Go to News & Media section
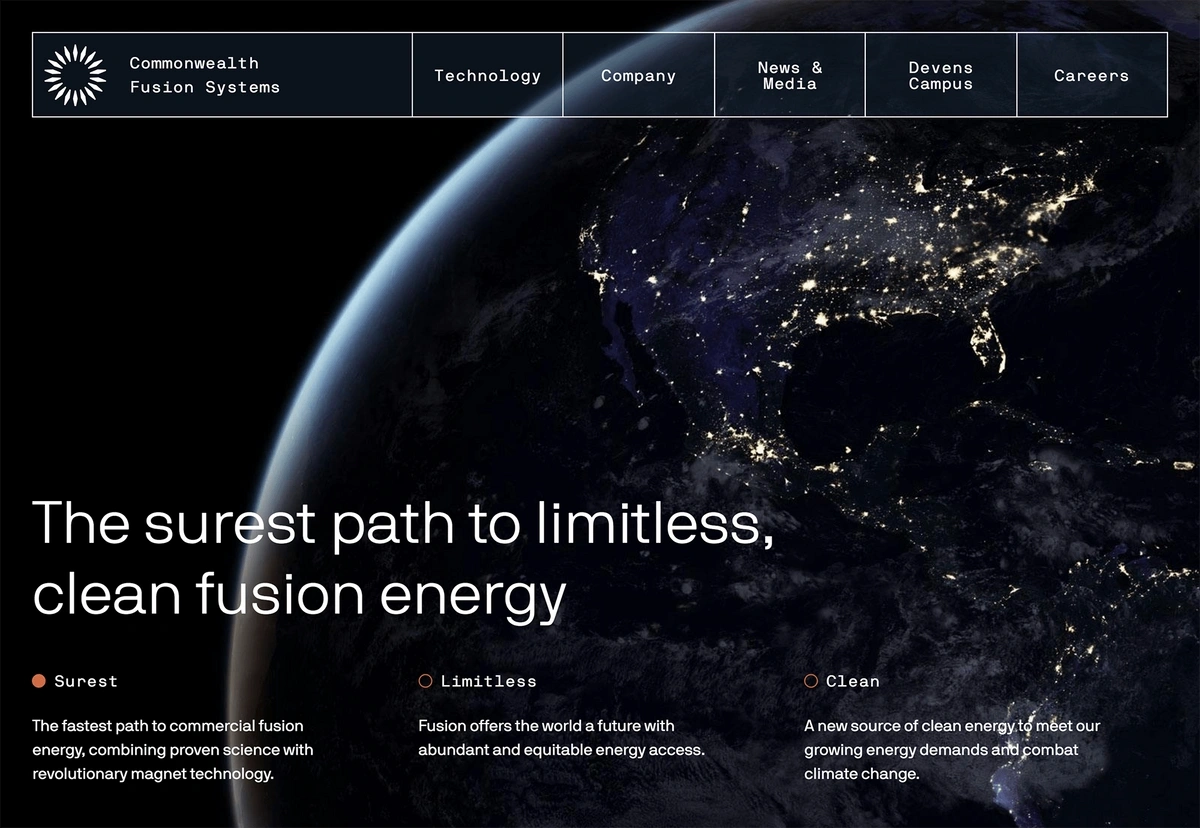The height and width of the screenshot is (828, 1200). click(x=790, y=75)
